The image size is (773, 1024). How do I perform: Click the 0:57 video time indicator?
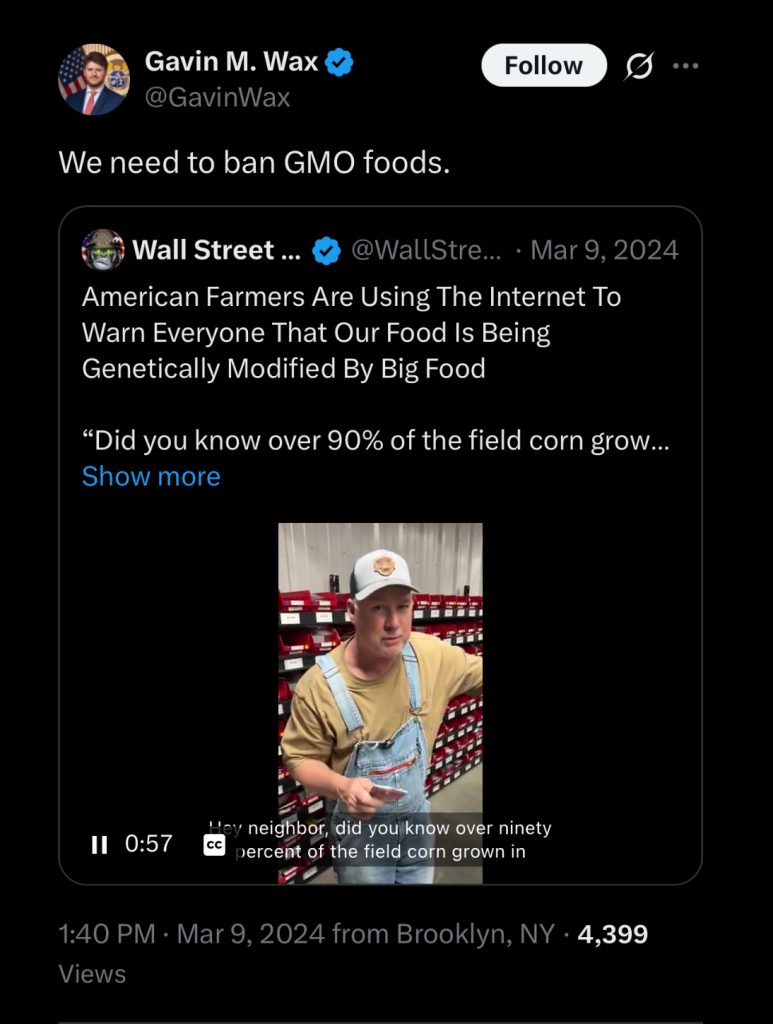pyautogui.click(x=148, y=844)
